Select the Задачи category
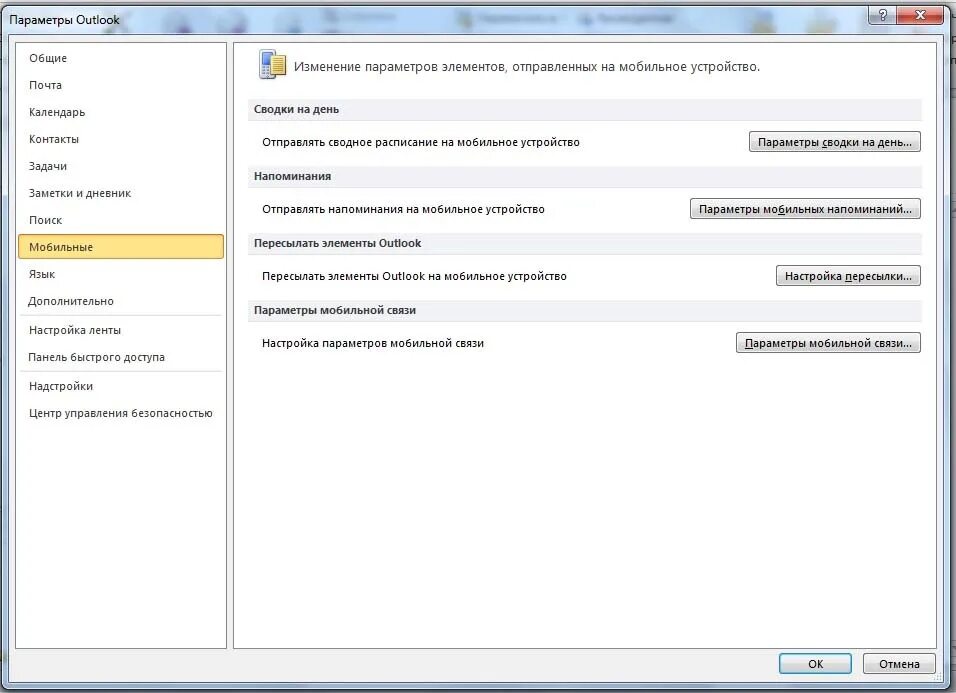 coord(121,166)
